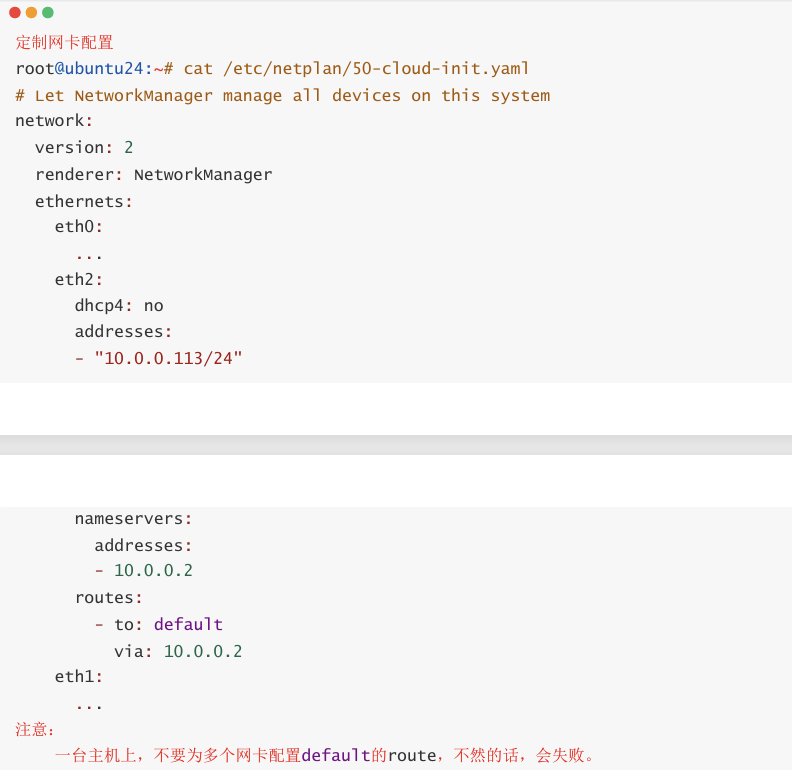792x770 pixels.
Task: Click the warning sentence about default route
Action: [324, 755]
